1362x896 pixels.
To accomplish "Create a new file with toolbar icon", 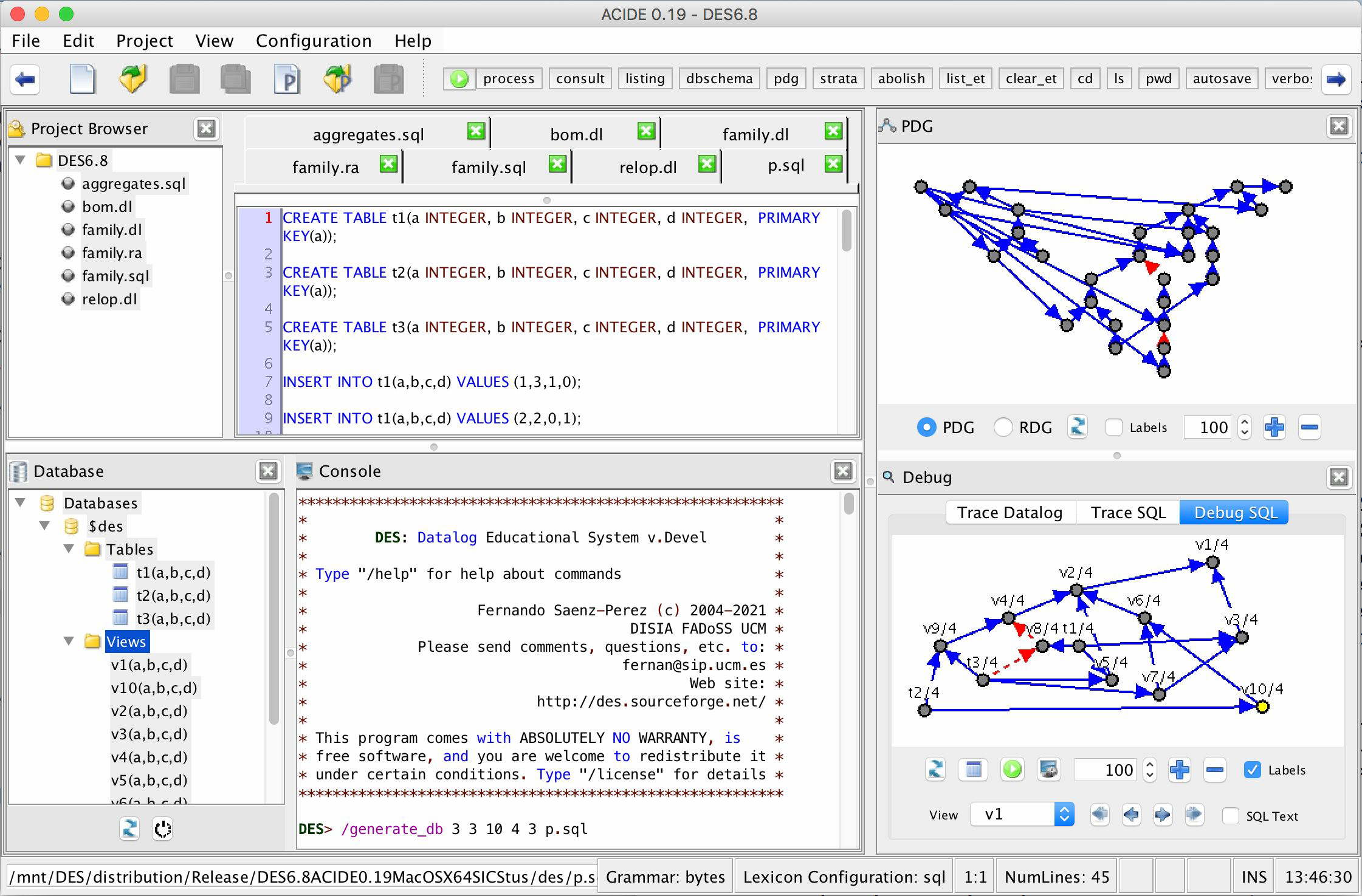I will [82, 80].
